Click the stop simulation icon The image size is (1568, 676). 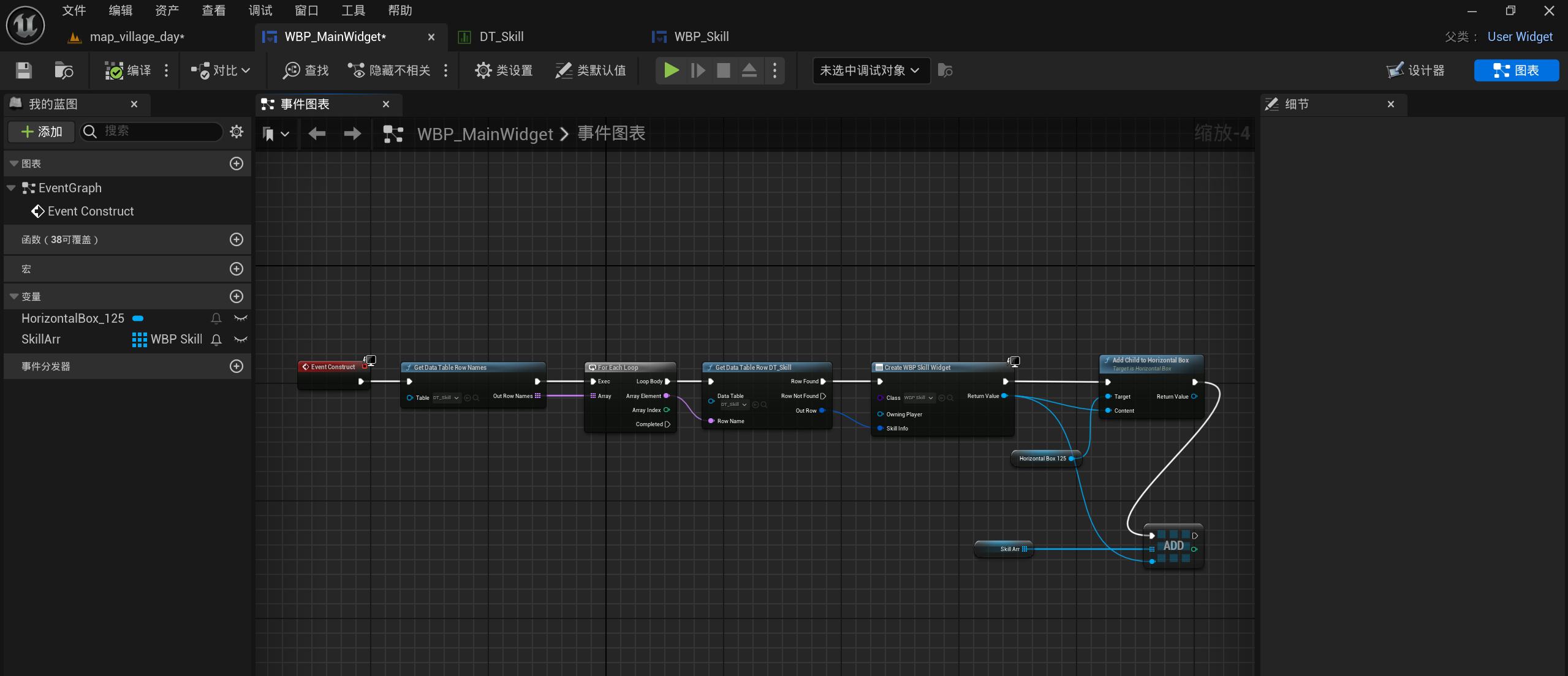723,70
